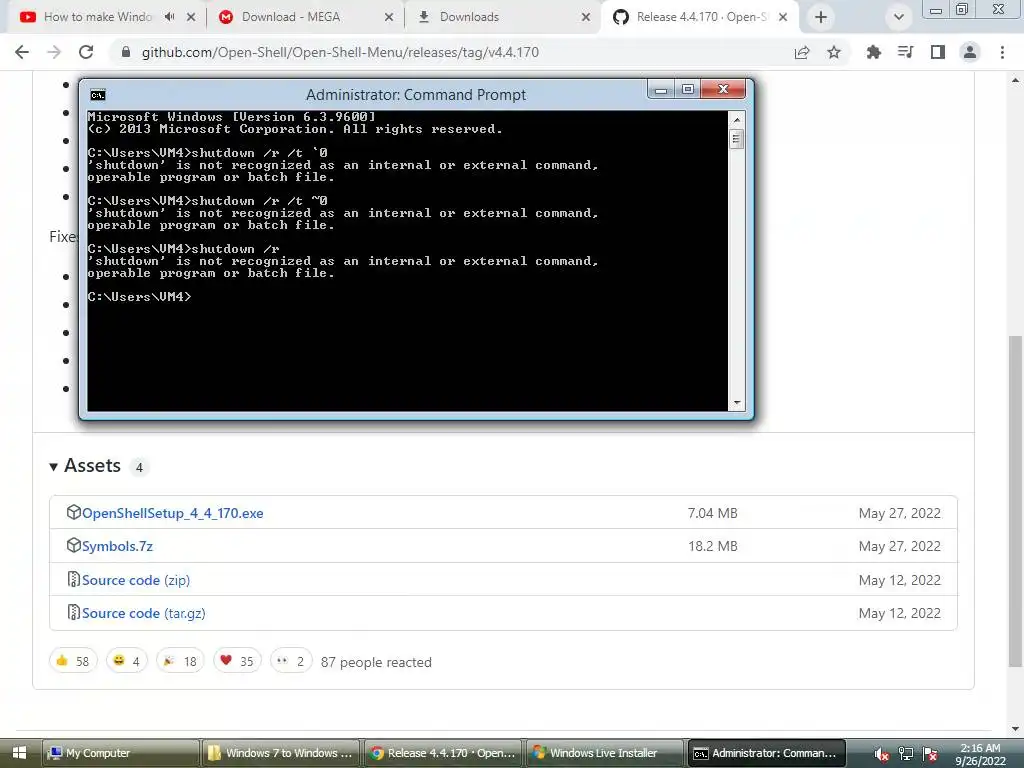Open the Chrome three-dot menu
The image size is (1024, 768).
pos(1002,52)
